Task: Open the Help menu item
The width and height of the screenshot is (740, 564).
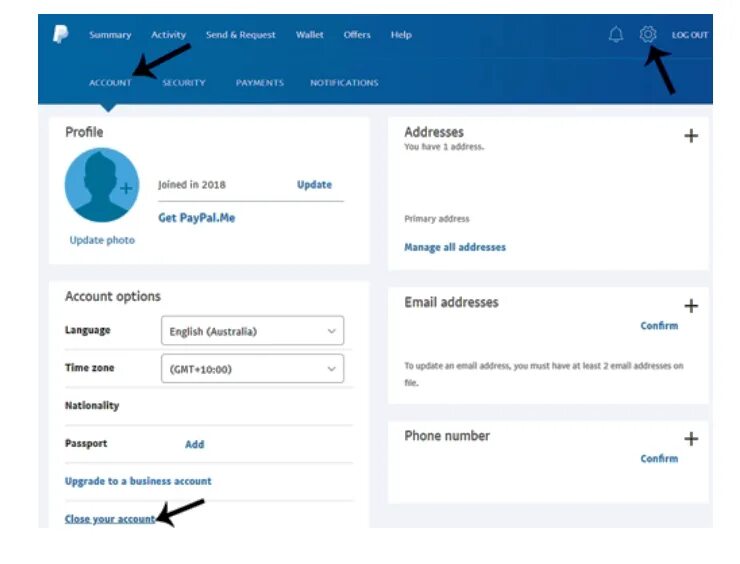Action: tap(401, 35)
